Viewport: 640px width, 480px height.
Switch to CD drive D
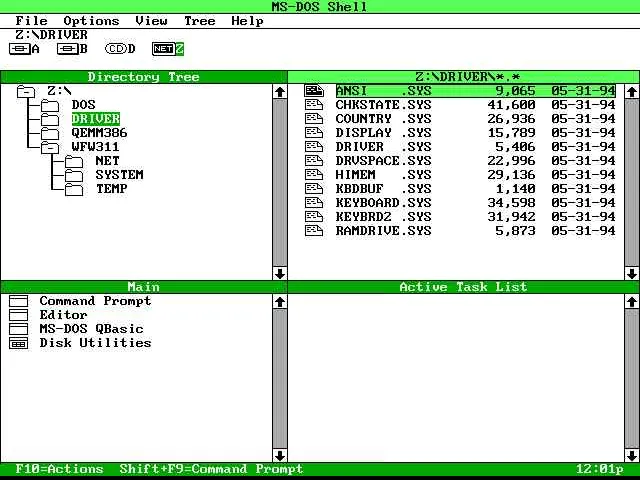point(120,49)
